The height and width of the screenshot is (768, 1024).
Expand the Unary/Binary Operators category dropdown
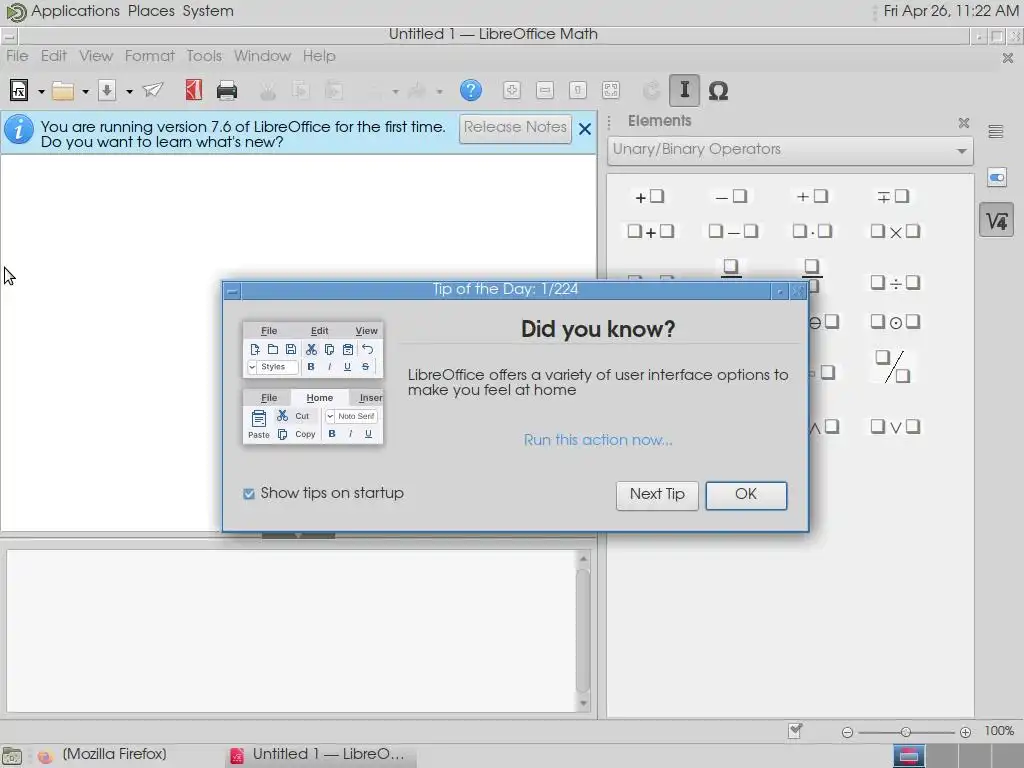[790, 150]
